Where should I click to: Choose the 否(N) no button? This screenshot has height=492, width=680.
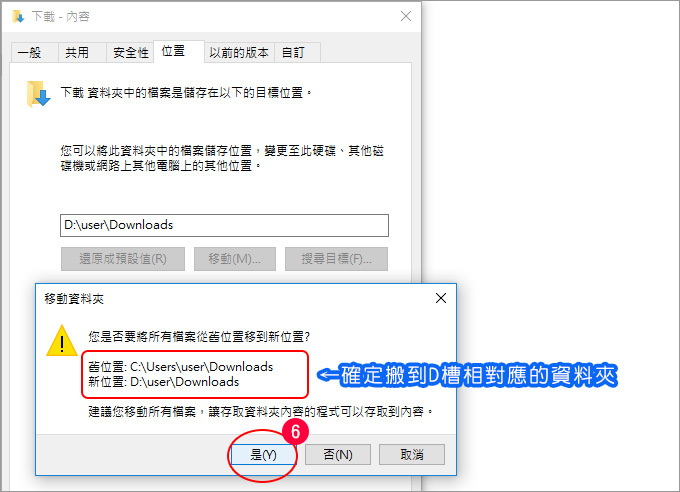pos(338,454)
